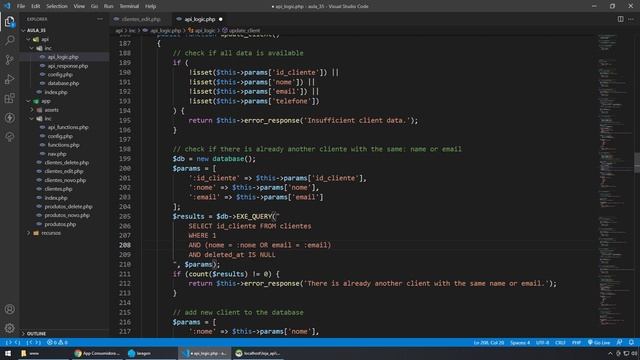Click the UTF-8 encoding indicator

542,342
